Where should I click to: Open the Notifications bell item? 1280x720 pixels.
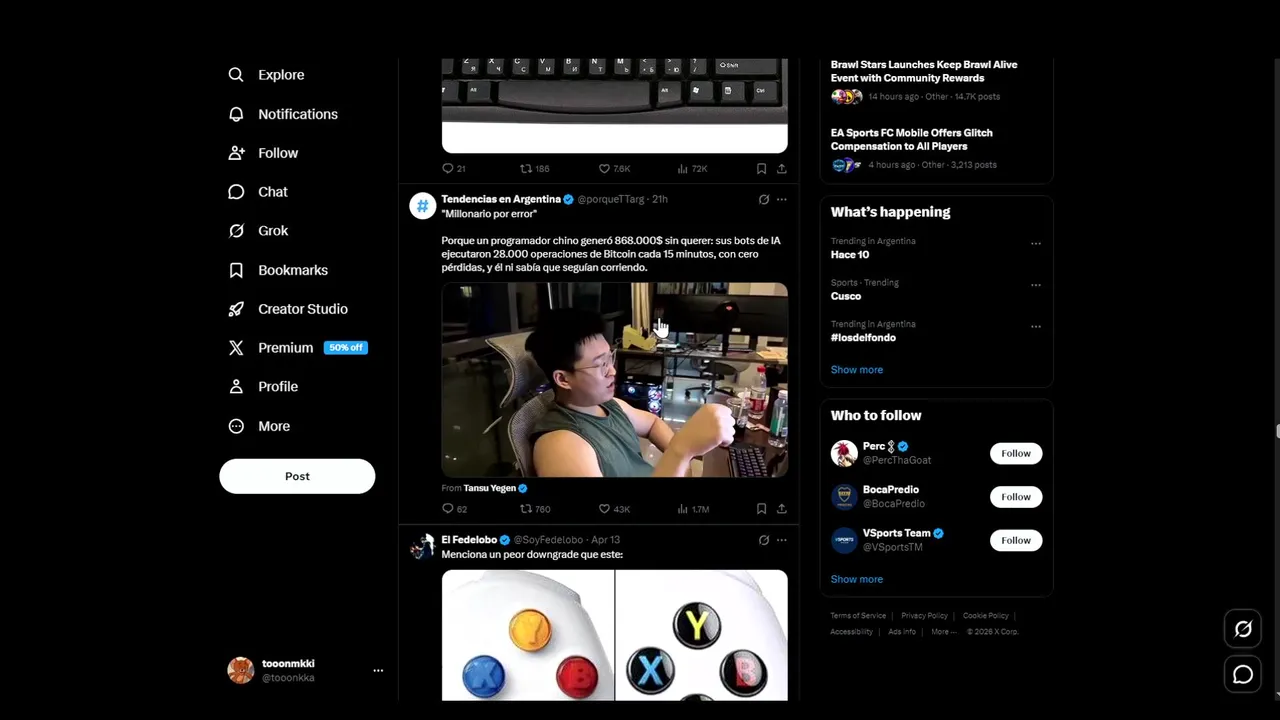[283, 114]
